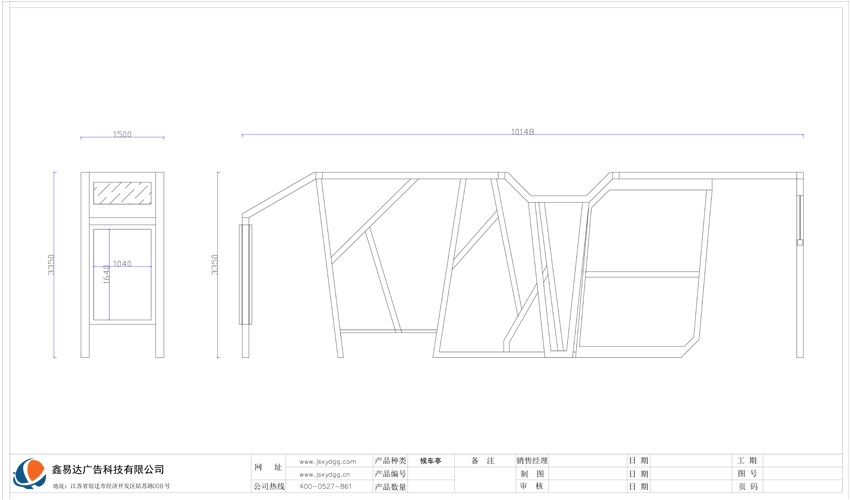
Task: Click the 3350 height dimension of side view
Action: click(51, 265)
